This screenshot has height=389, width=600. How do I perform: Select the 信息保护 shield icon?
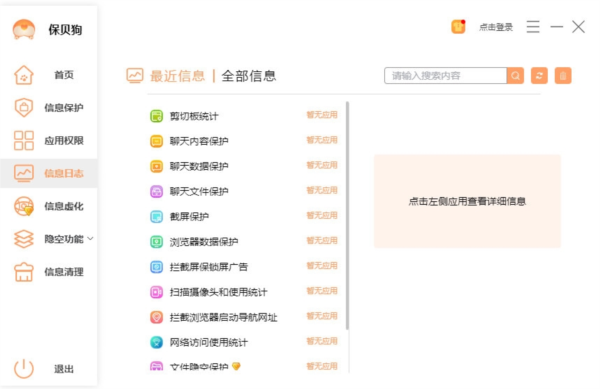(x=24, y=107)
